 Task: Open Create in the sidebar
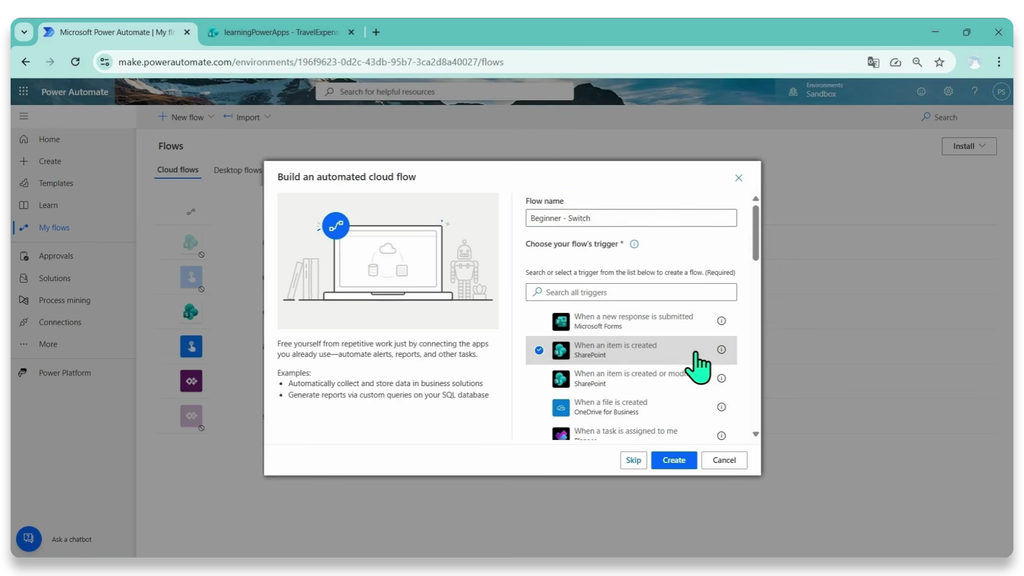click(50, 161)
